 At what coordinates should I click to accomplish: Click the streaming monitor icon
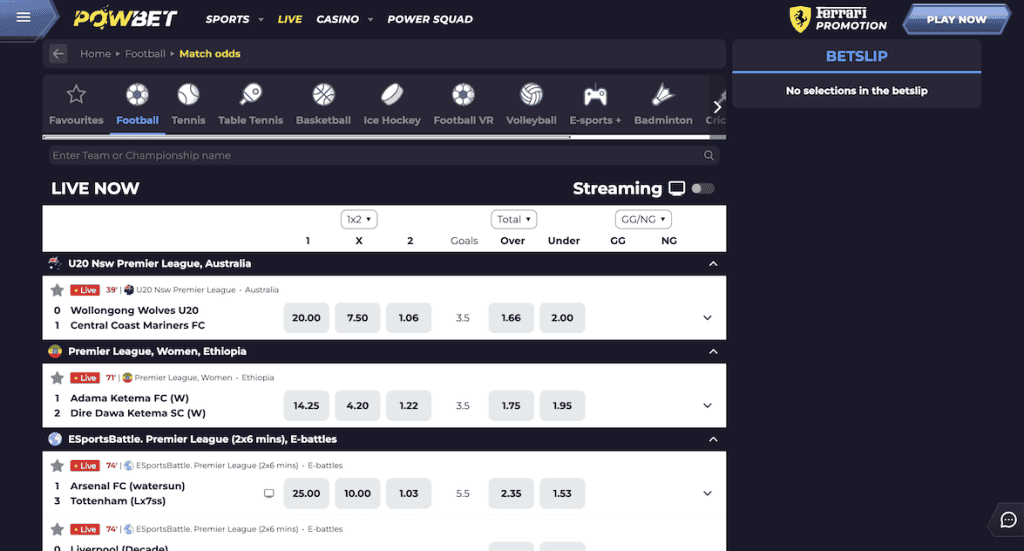pyautogui.click(x=677, y=188)
